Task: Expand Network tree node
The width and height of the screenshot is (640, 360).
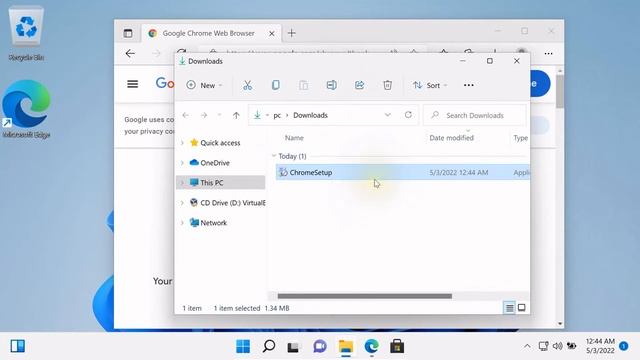Action: point(182,222)
